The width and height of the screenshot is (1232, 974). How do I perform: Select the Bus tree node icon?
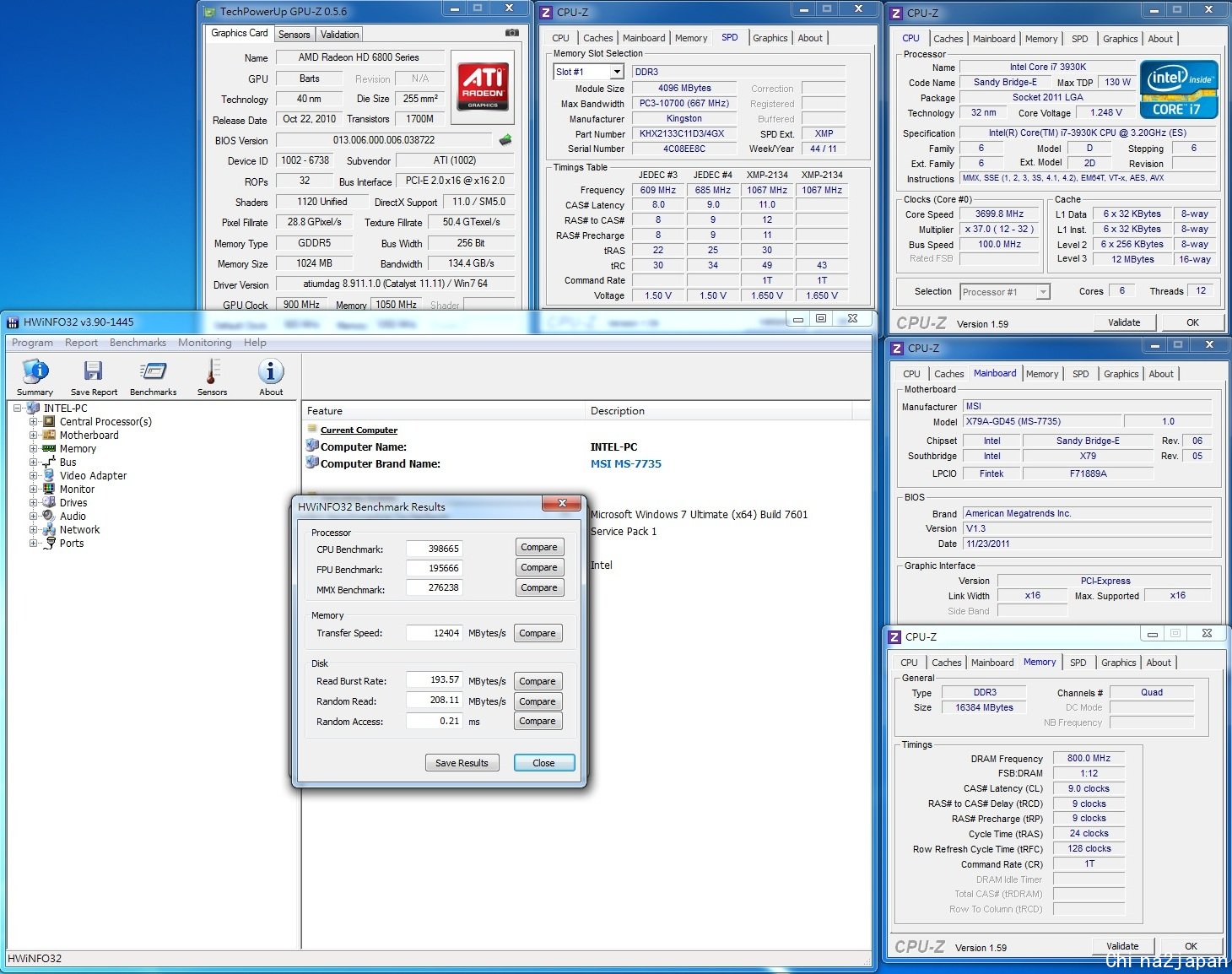coord(50,462)
